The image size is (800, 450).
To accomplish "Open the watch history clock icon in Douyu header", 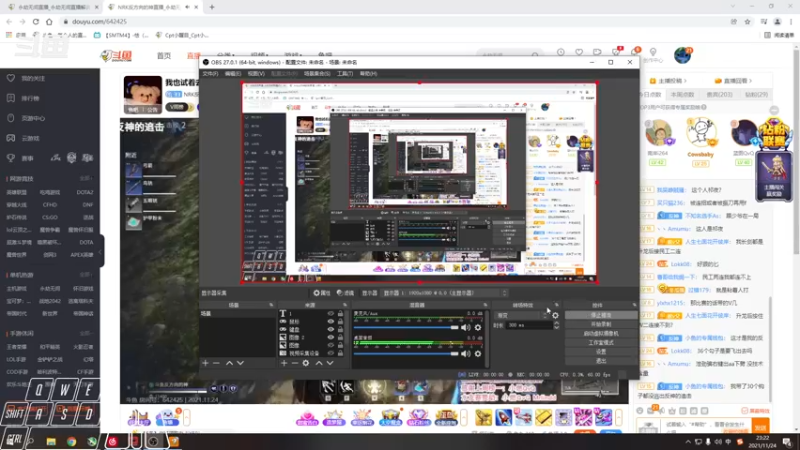I will [x=561, y=53].
